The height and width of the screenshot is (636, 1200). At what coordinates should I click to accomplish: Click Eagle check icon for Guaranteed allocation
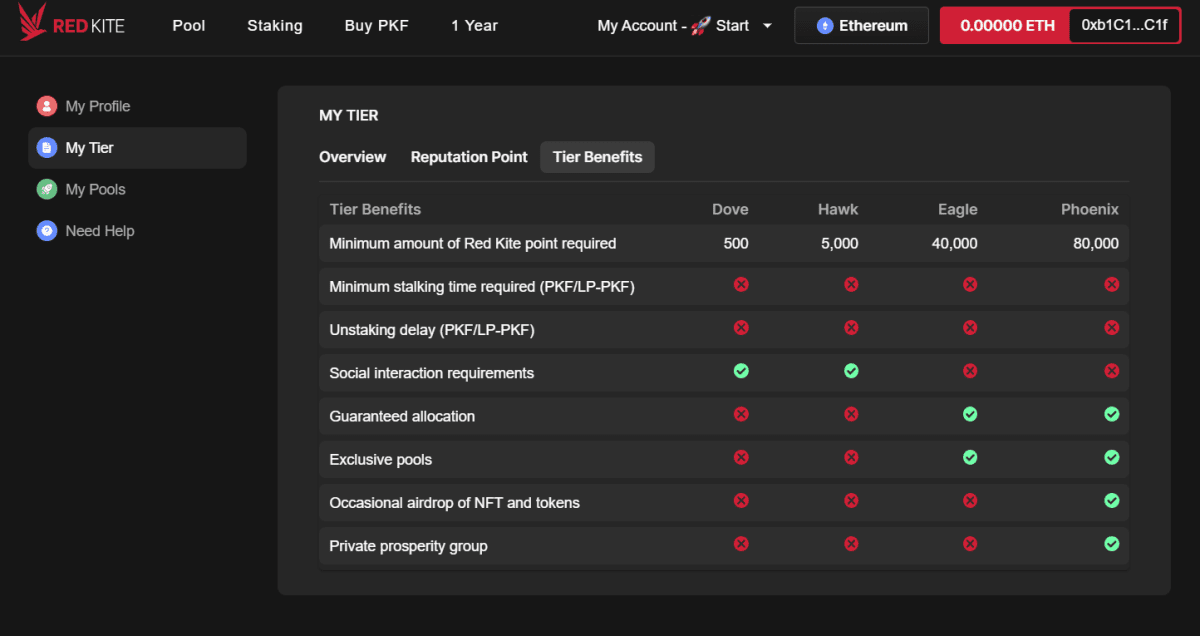970,414
